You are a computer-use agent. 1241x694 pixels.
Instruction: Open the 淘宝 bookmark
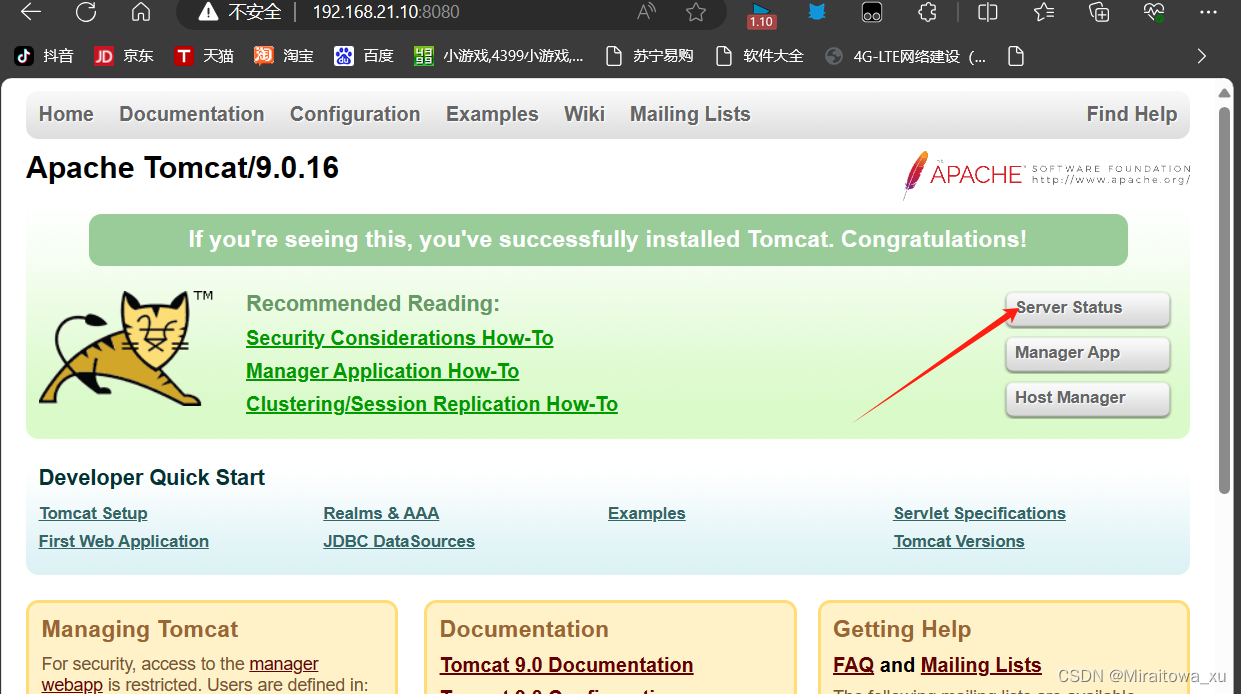(284, 56)
